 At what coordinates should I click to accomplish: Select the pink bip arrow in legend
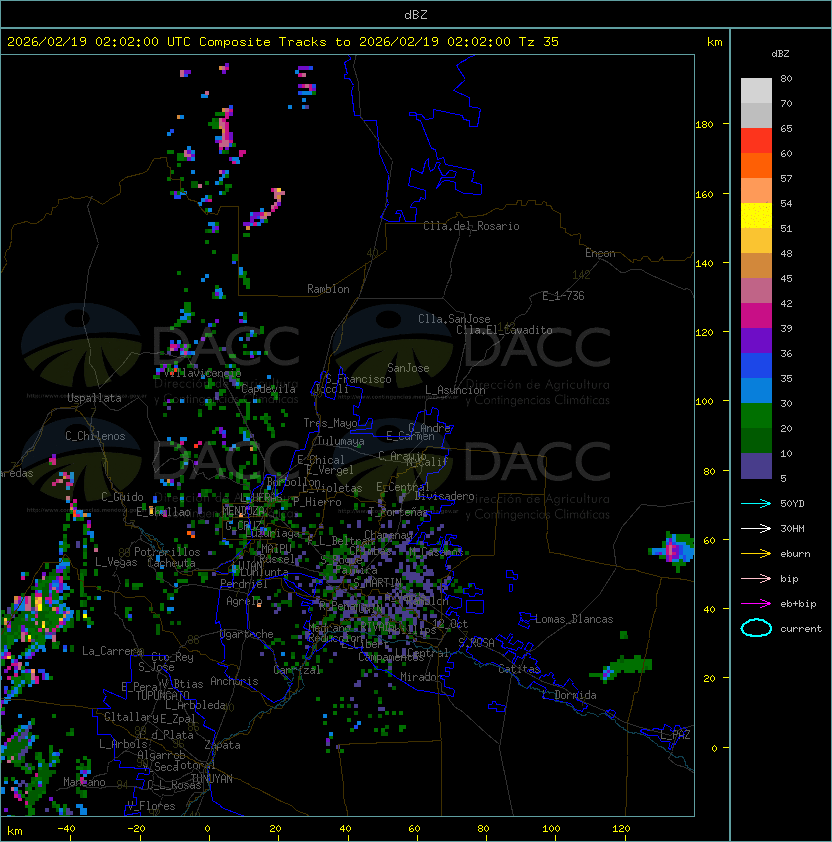[x=756, y=578]
